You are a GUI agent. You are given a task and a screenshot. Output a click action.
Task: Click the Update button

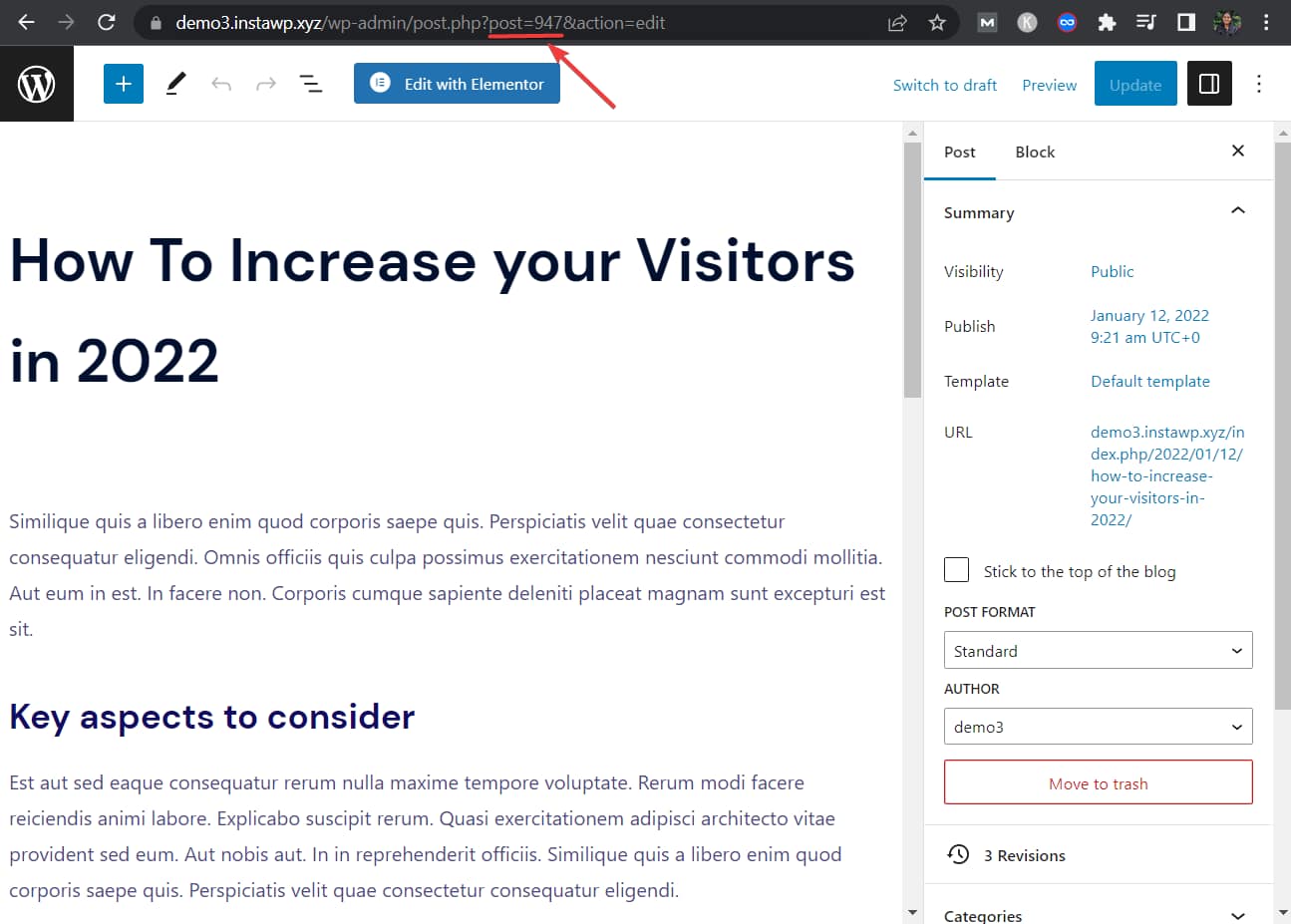click(1135, 85)
